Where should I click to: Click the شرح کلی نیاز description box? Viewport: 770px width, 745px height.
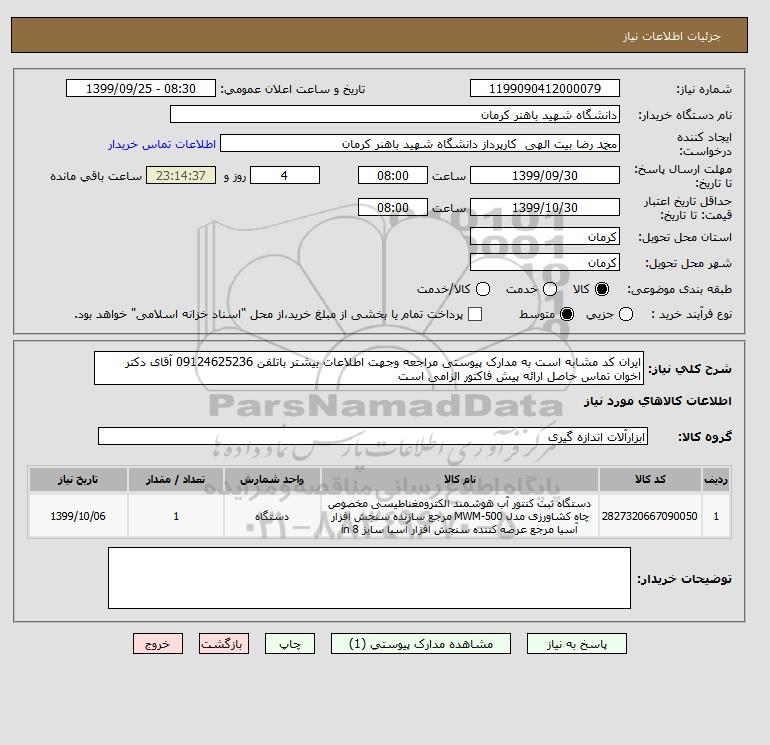[369, 369]
